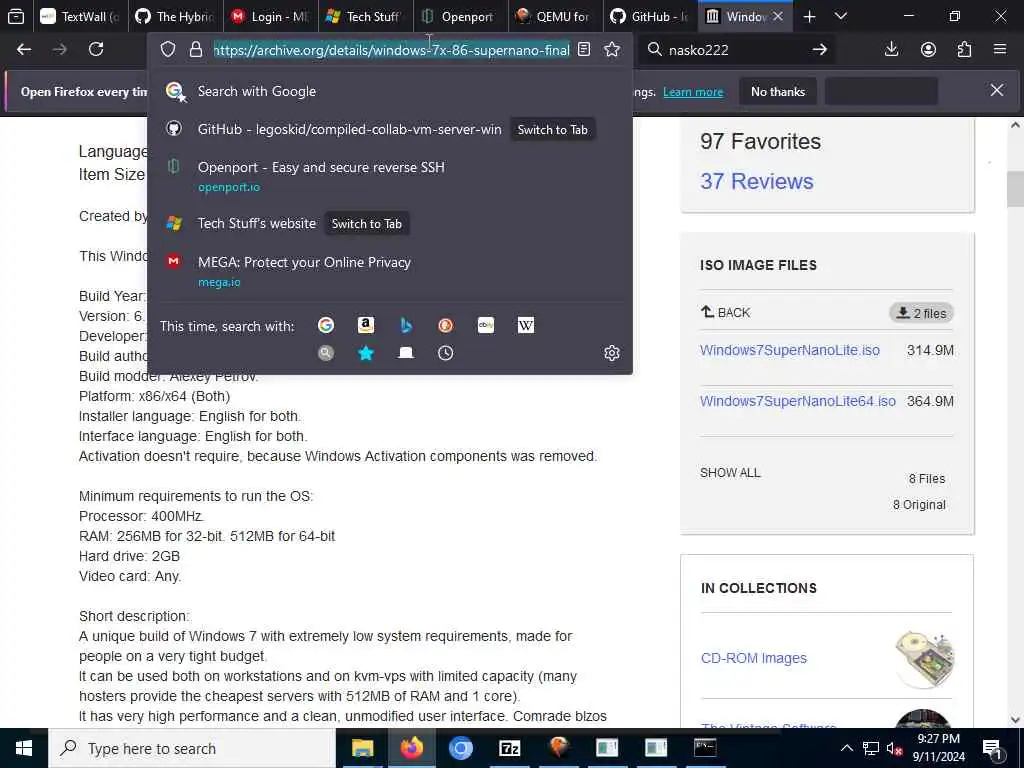
Task: Switch to the Login MEGA tab
Action: pyautogui.click(x=270, y=16)
